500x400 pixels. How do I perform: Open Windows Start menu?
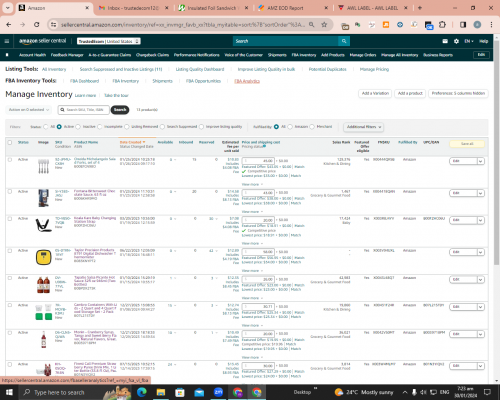tap(9, 392)
